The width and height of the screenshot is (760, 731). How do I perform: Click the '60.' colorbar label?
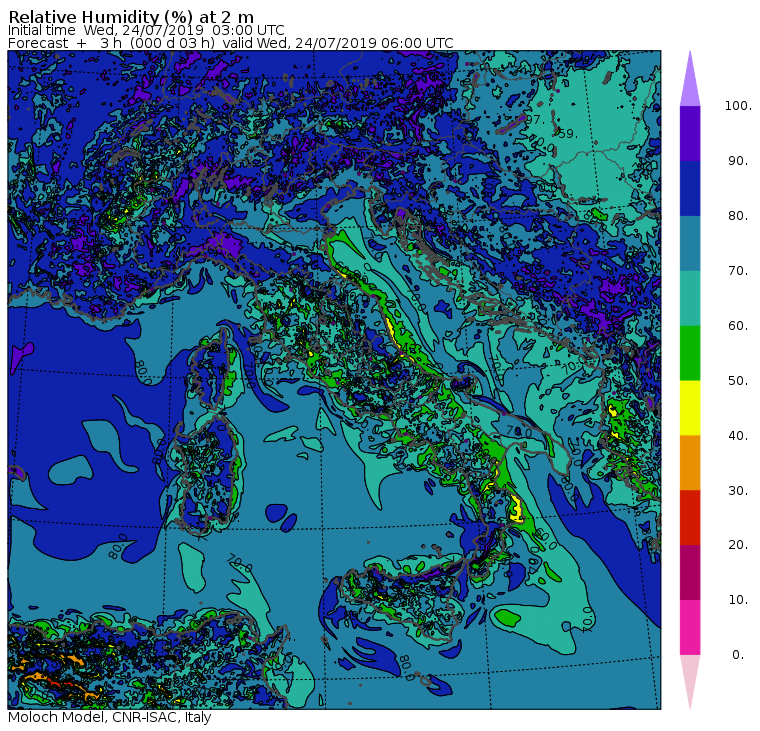[x=738, y=326]
